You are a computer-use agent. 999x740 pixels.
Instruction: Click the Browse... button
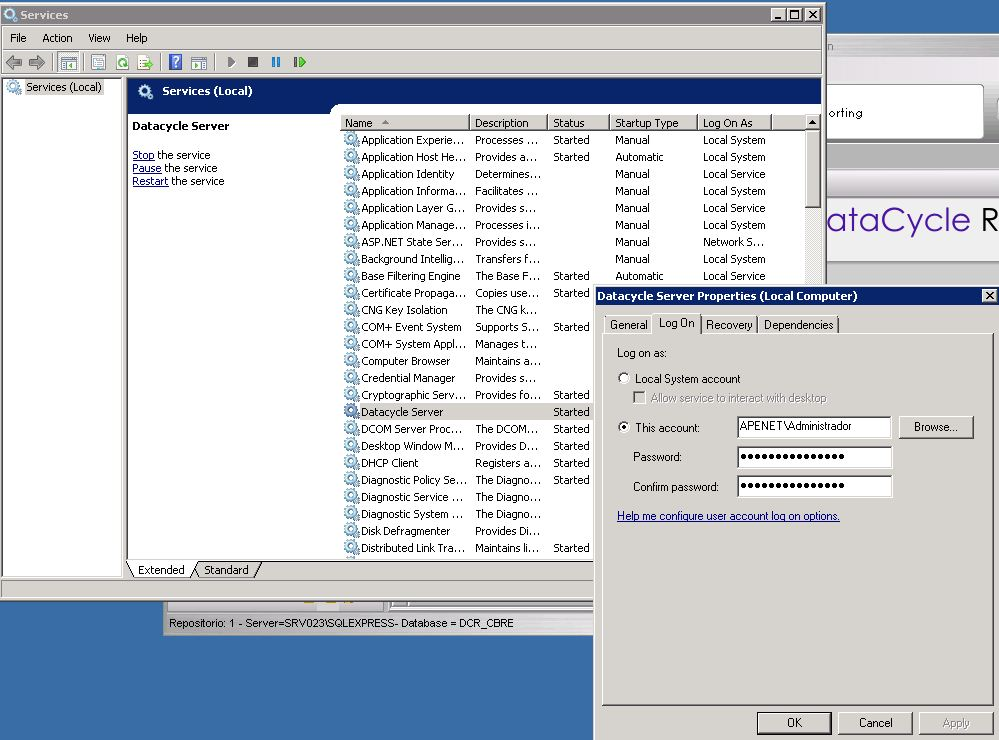click(936, 427)
